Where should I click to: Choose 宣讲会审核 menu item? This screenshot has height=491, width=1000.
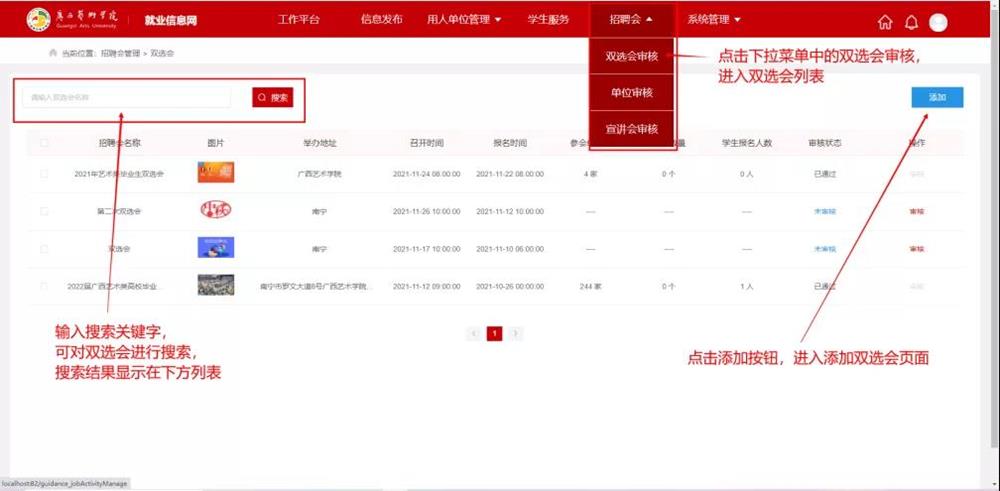[x=632, y=130]
